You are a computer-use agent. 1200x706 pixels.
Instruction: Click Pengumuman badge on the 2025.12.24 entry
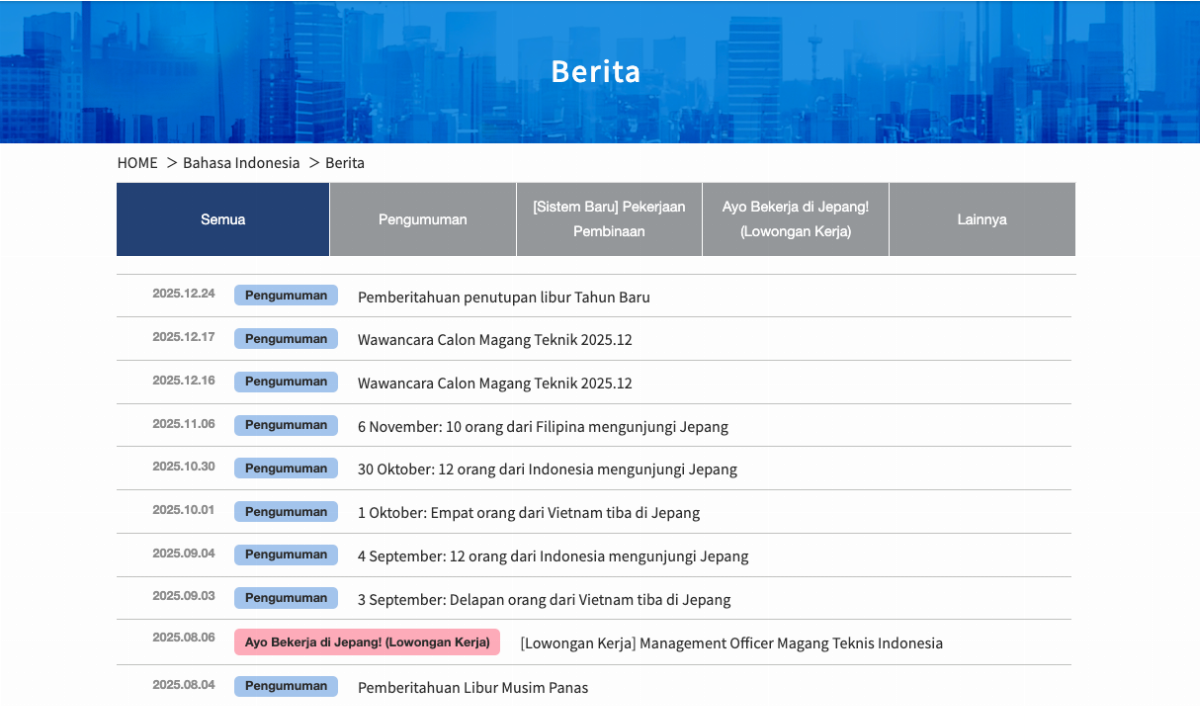tap(286, 295)
